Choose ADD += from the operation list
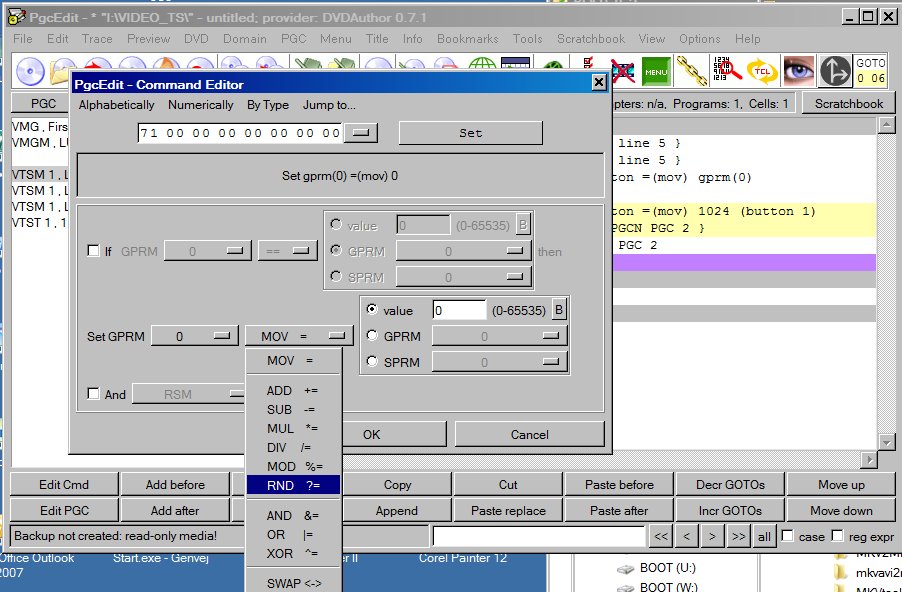 point(293,390)
